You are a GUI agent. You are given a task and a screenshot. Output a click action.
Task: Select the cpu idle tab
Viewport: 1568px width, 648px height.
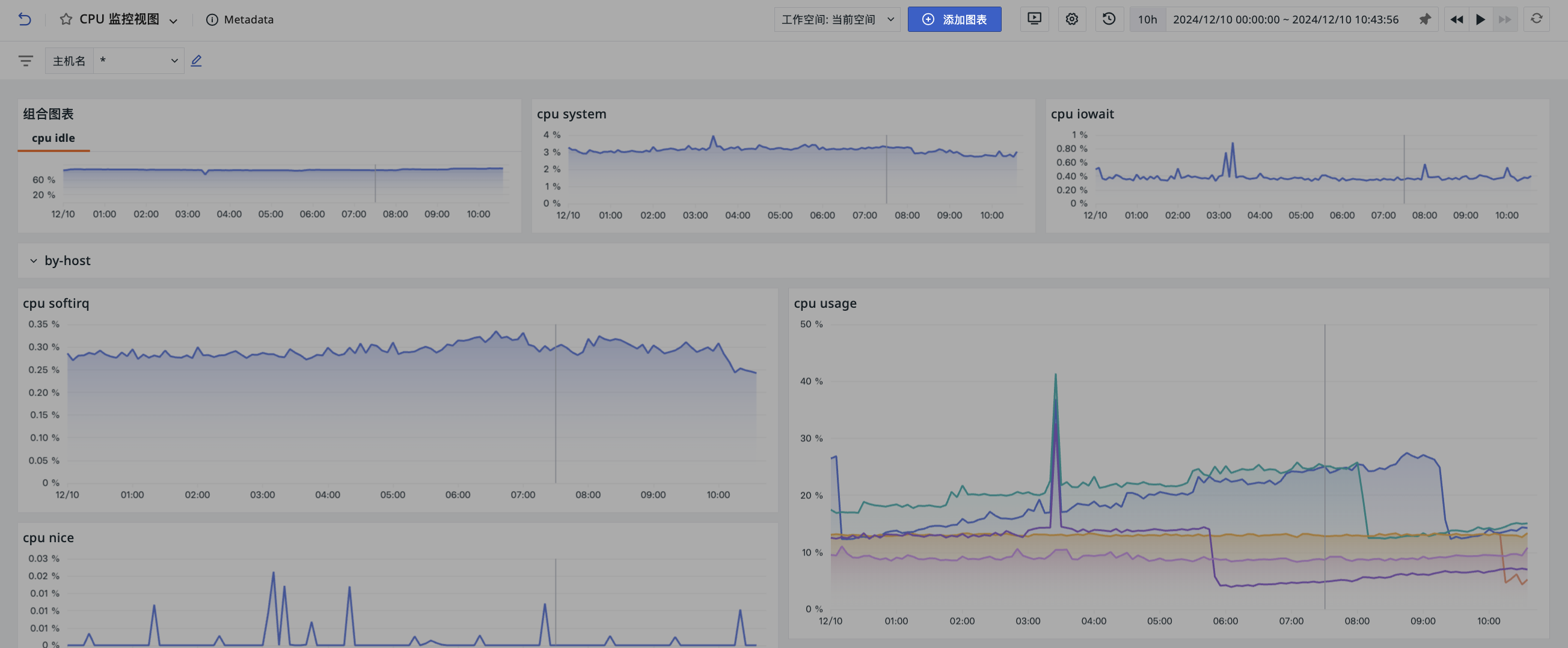54,138
